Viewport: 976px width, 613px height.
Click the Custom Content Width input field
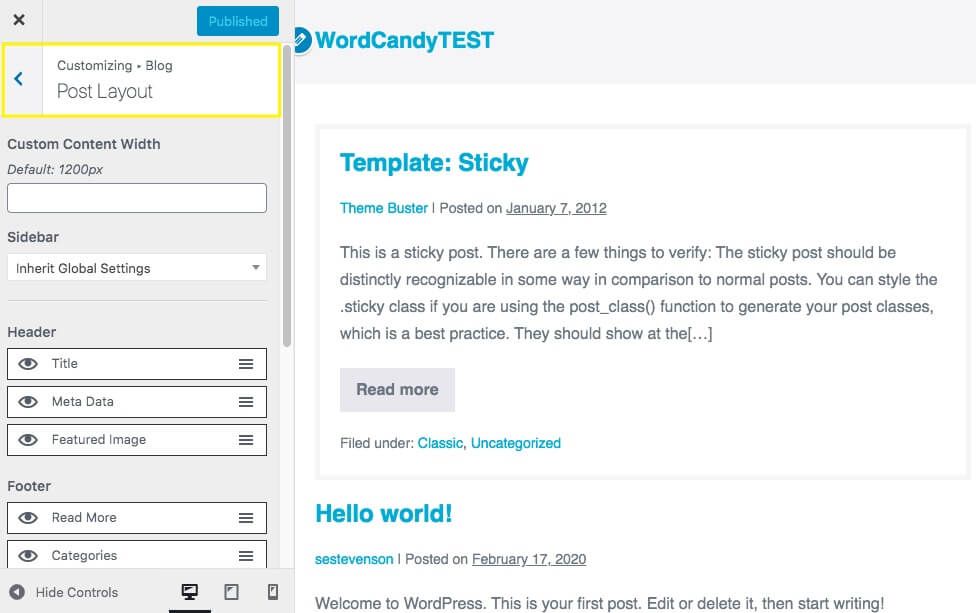137,198
